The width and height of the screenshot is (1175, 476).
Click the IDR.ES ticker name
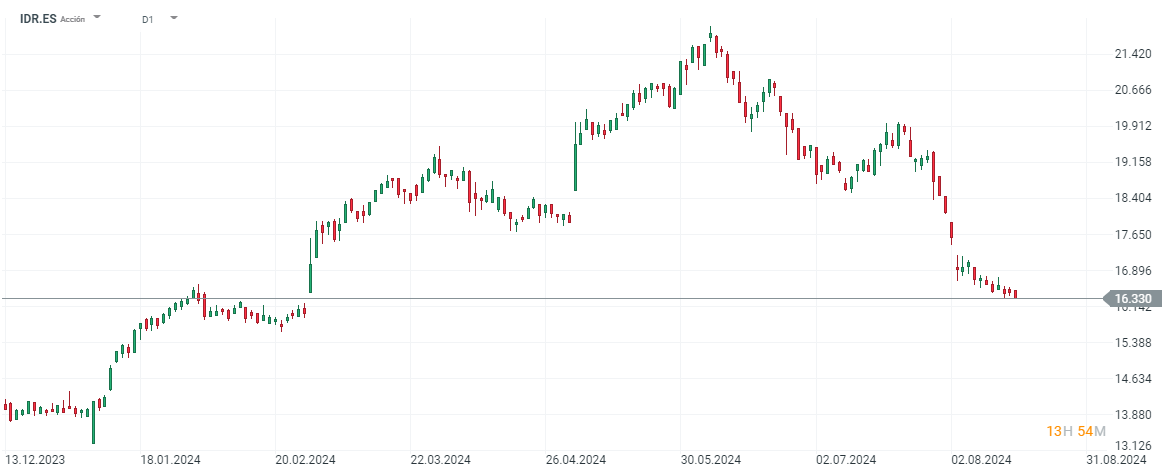(37, 19)
